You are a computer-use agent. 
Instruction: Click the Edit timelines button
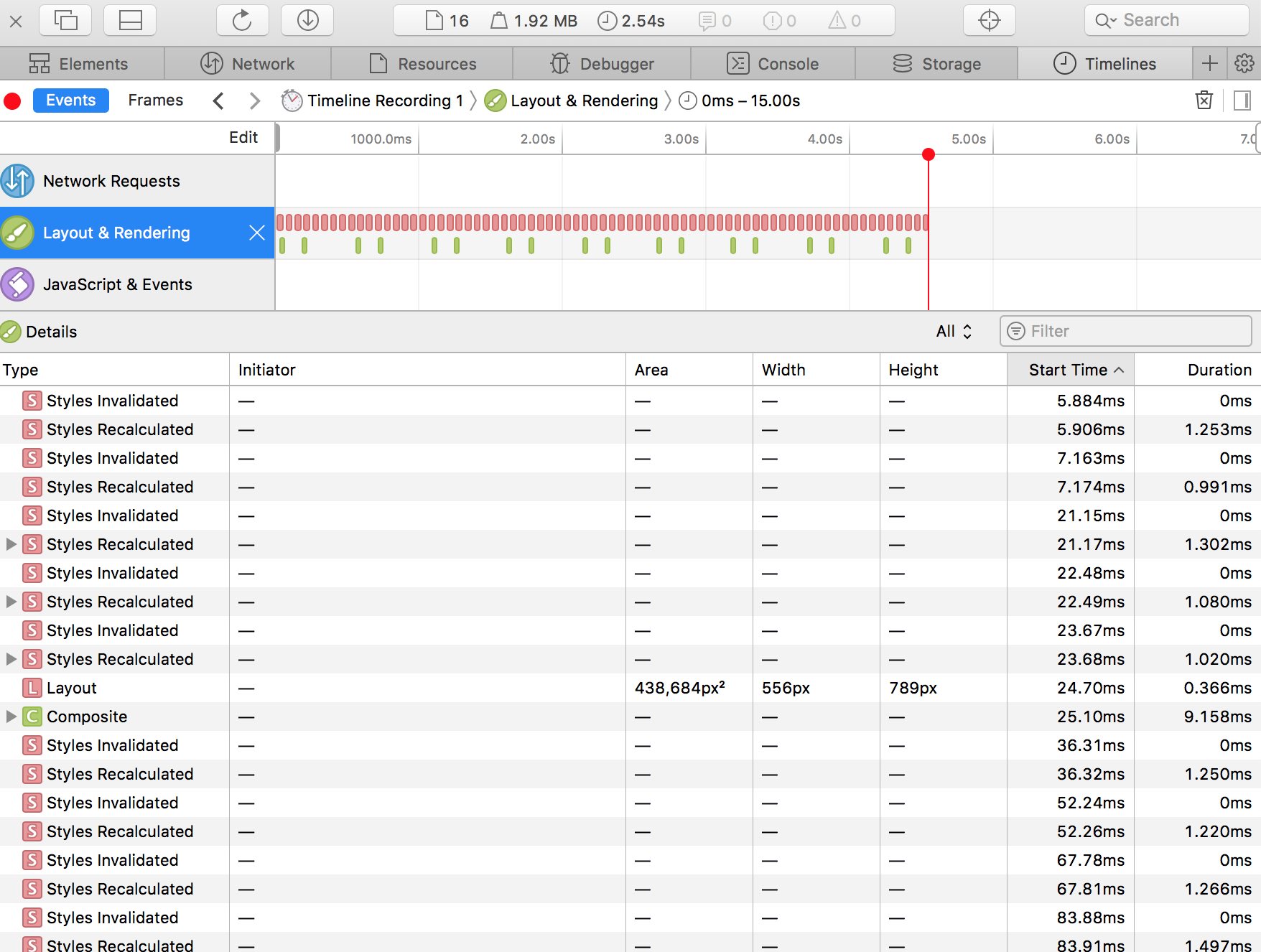(243, 138)
